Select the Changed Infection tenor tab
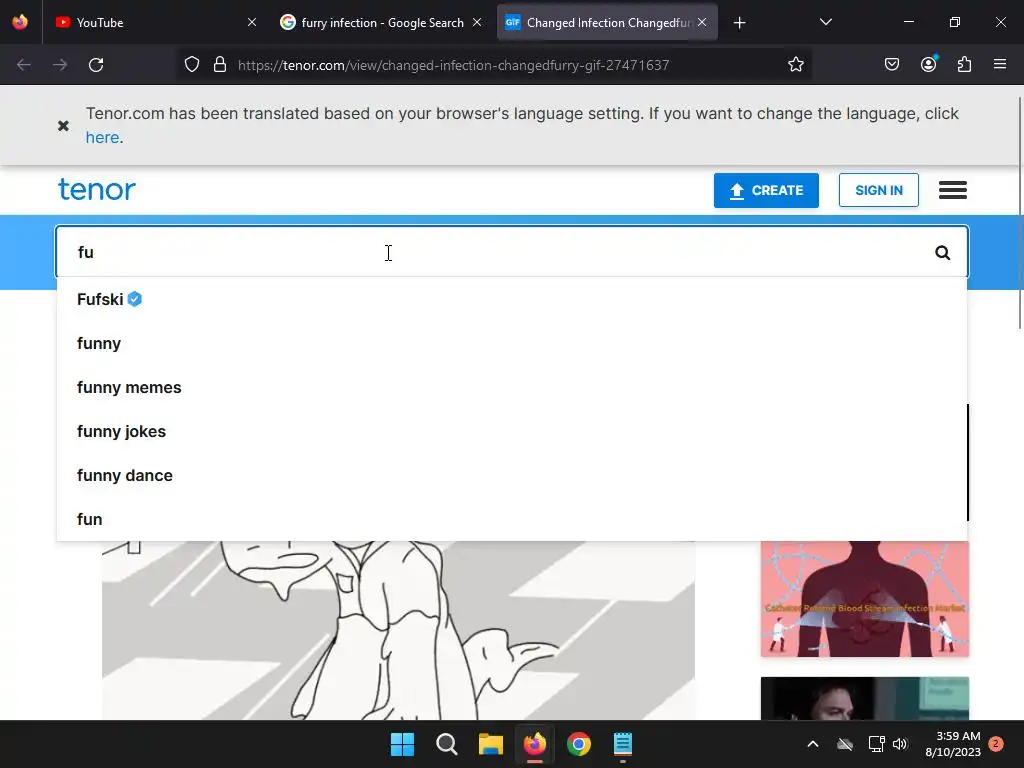This screenshot has height=768, width=1024. (x=607, y=22)
